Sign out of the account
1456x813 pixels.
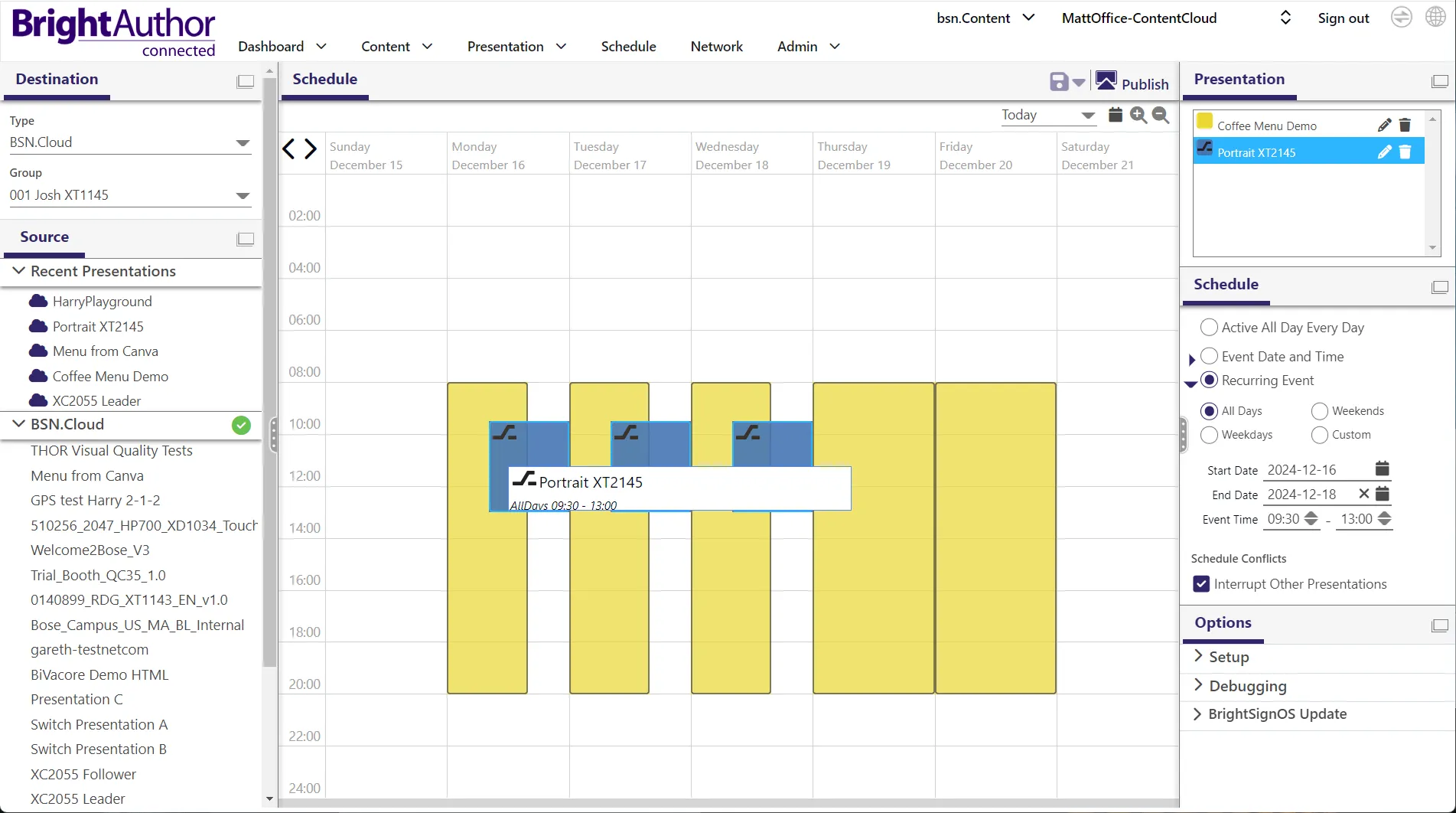point(1343,18)
